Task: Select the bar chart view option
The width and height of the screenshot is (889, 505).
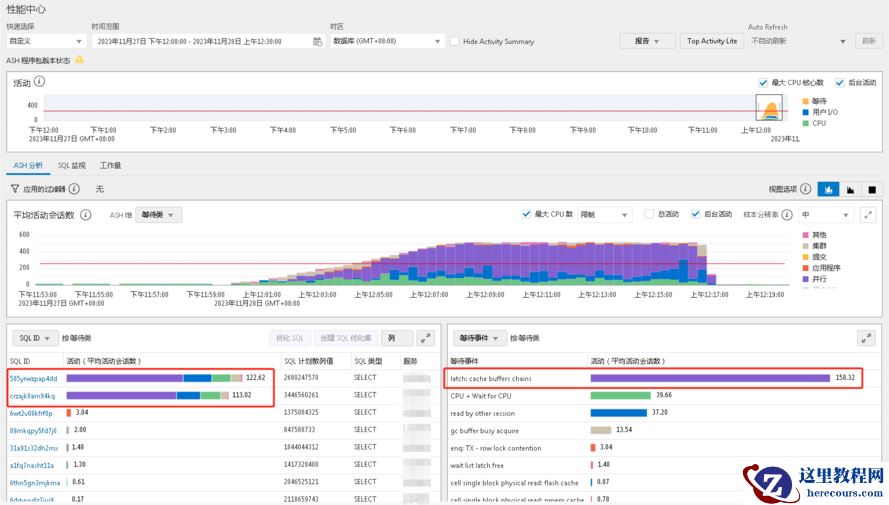Action: [x=829, y=189]
